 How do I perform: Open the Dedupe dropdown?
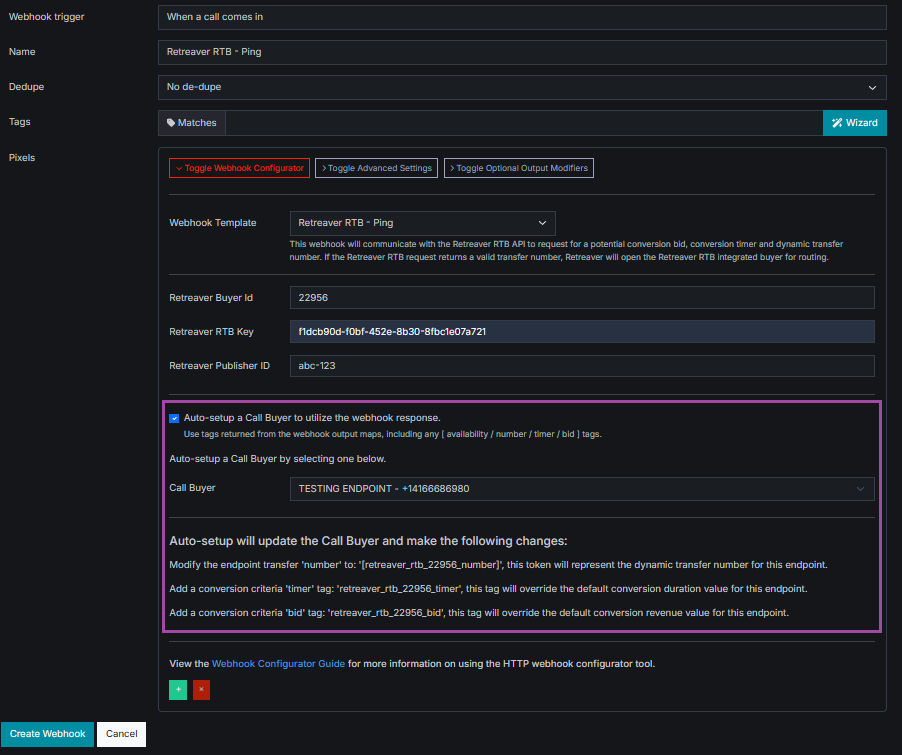pos(522,88)
